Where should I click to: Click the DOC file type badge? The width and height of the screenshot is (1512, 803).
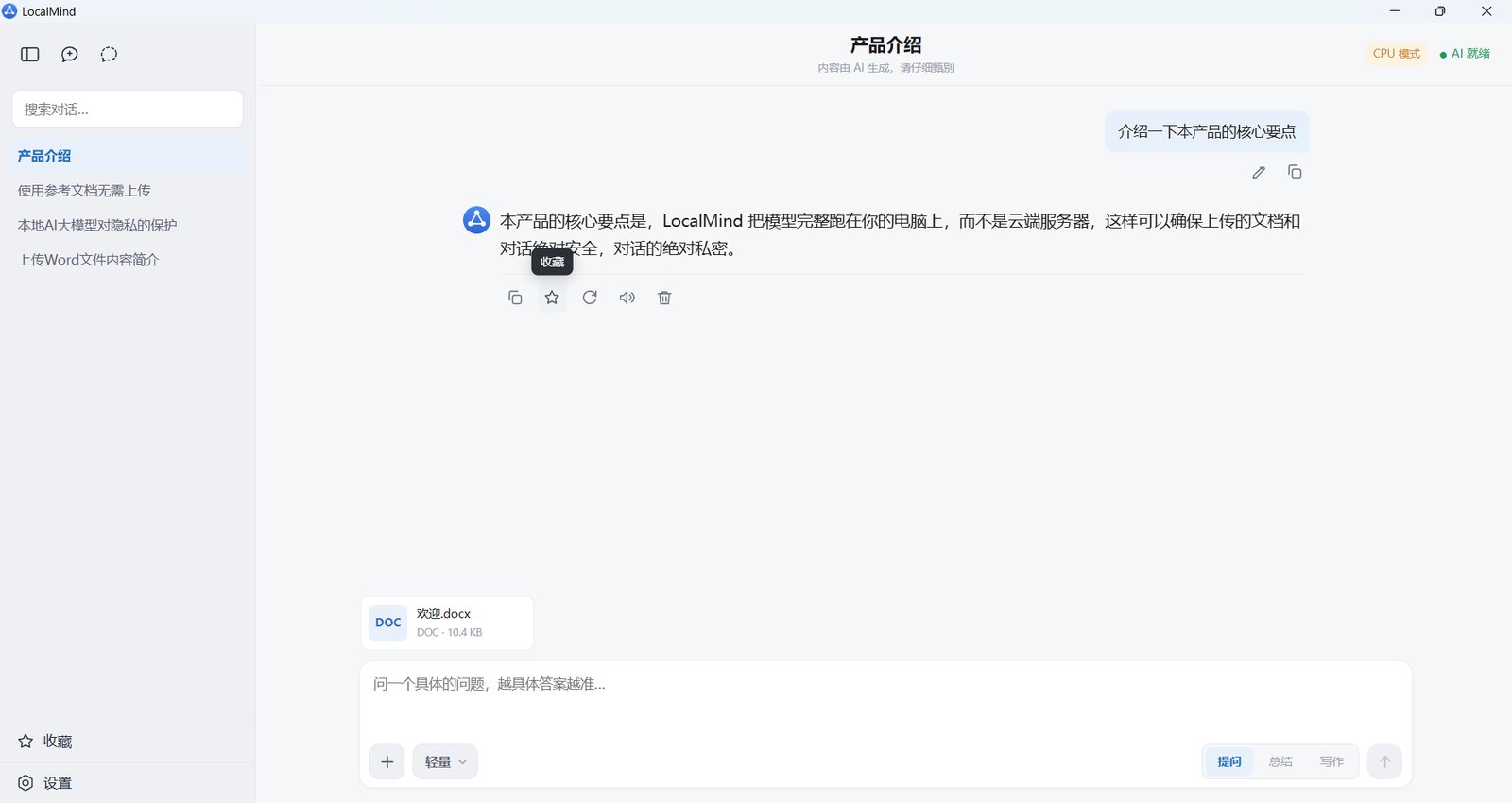click(388, 623)
